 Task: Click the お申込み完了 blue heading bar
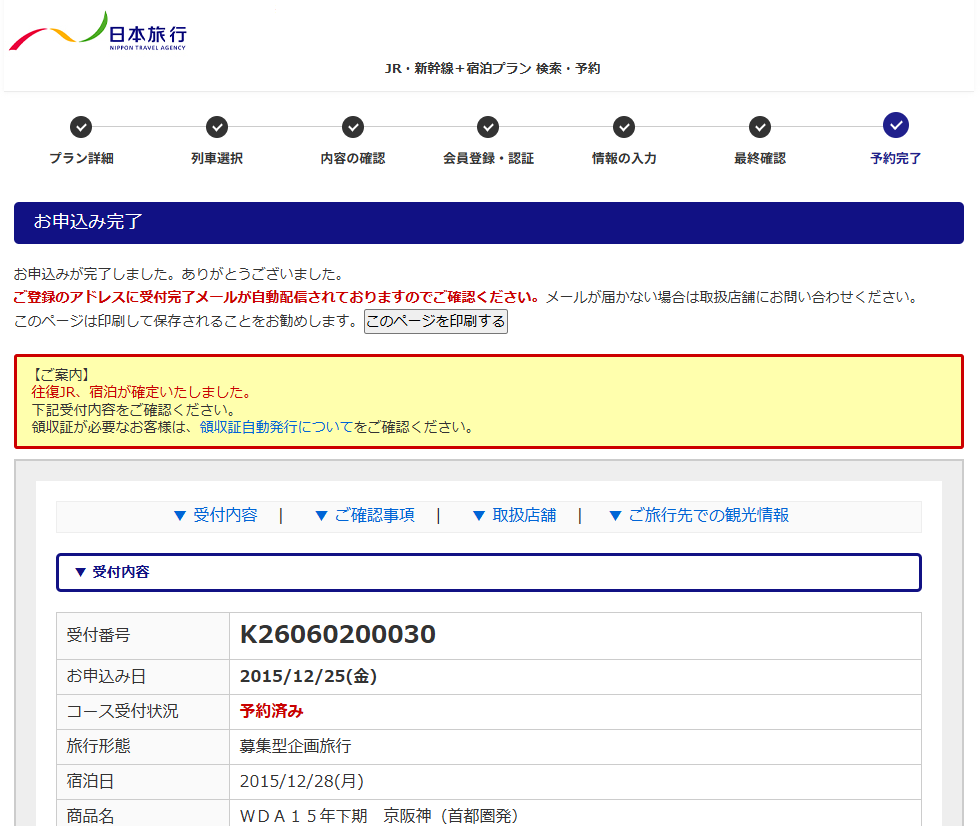click(489, 222)
